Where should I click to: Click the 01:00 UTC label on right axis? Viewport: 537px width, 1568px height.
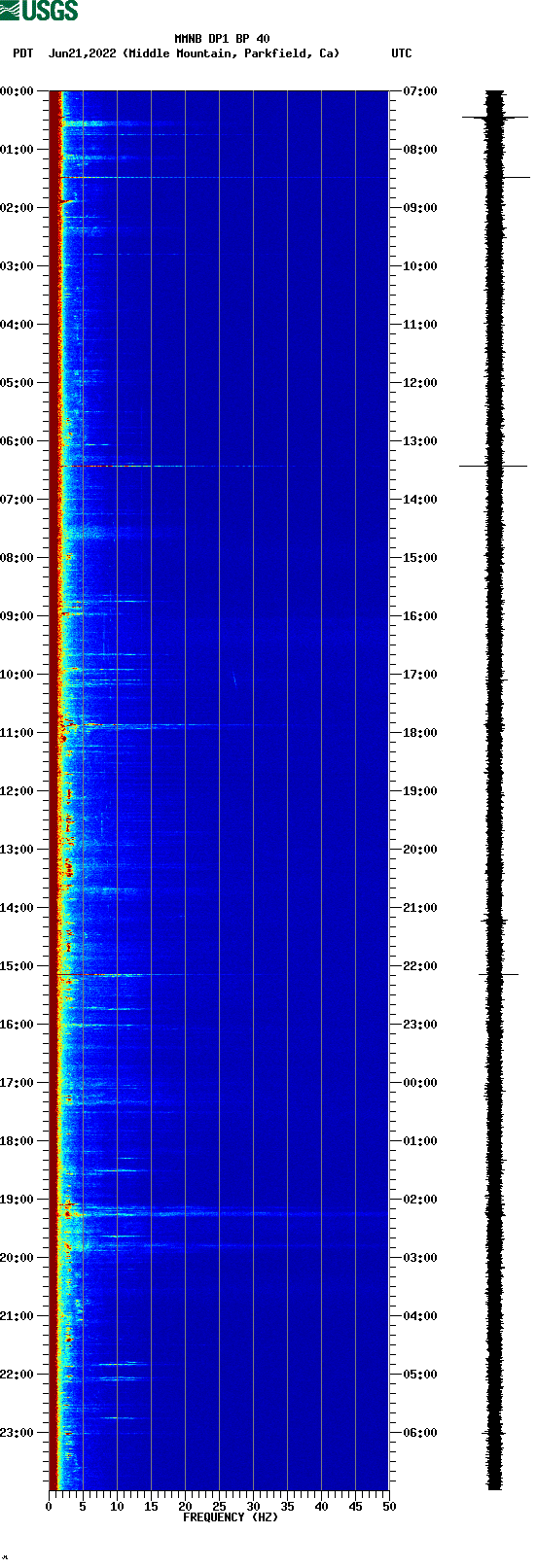(x=420, y=1141)
